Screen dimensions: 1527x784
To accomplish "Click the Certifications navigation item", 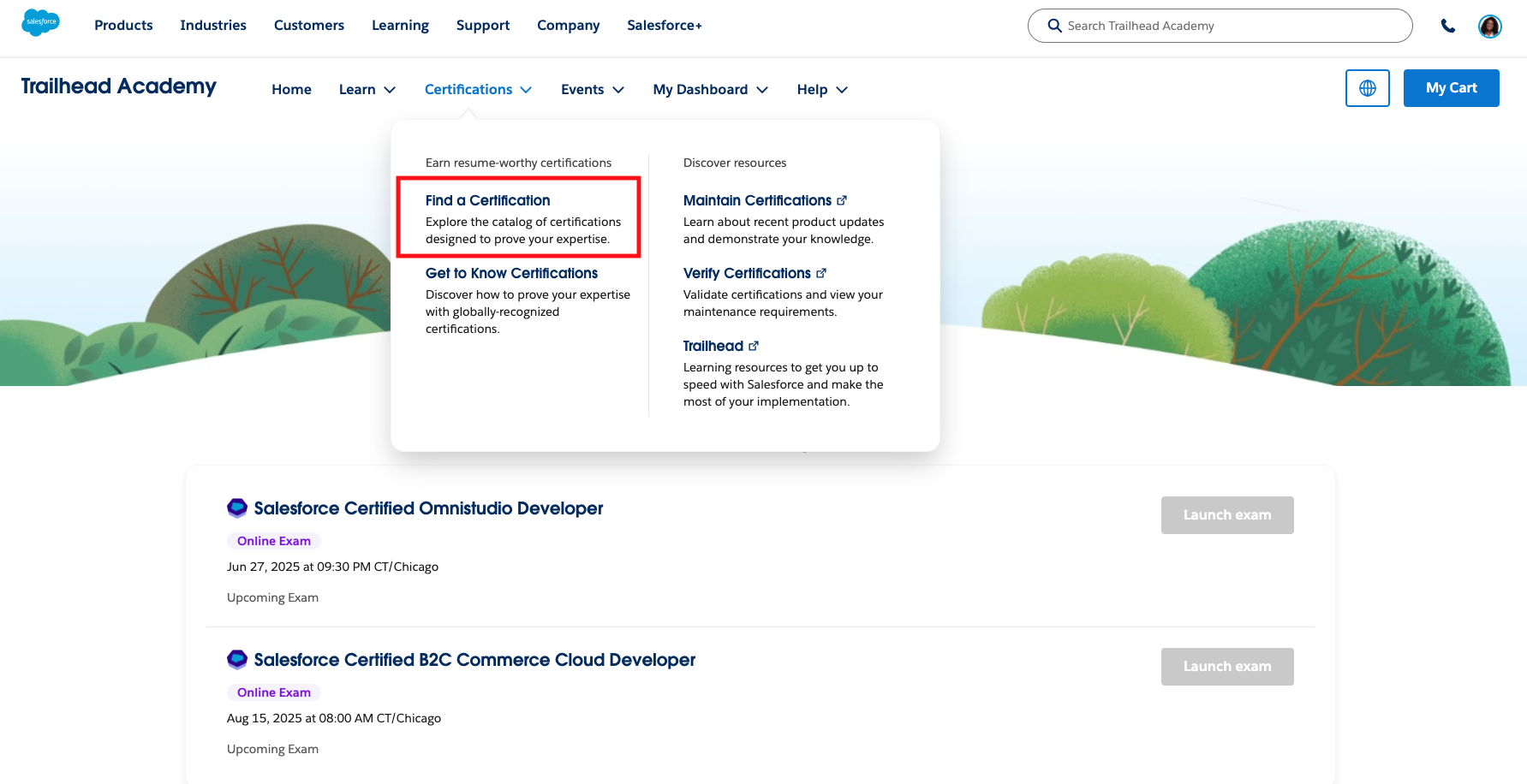I will pos(468,89).
